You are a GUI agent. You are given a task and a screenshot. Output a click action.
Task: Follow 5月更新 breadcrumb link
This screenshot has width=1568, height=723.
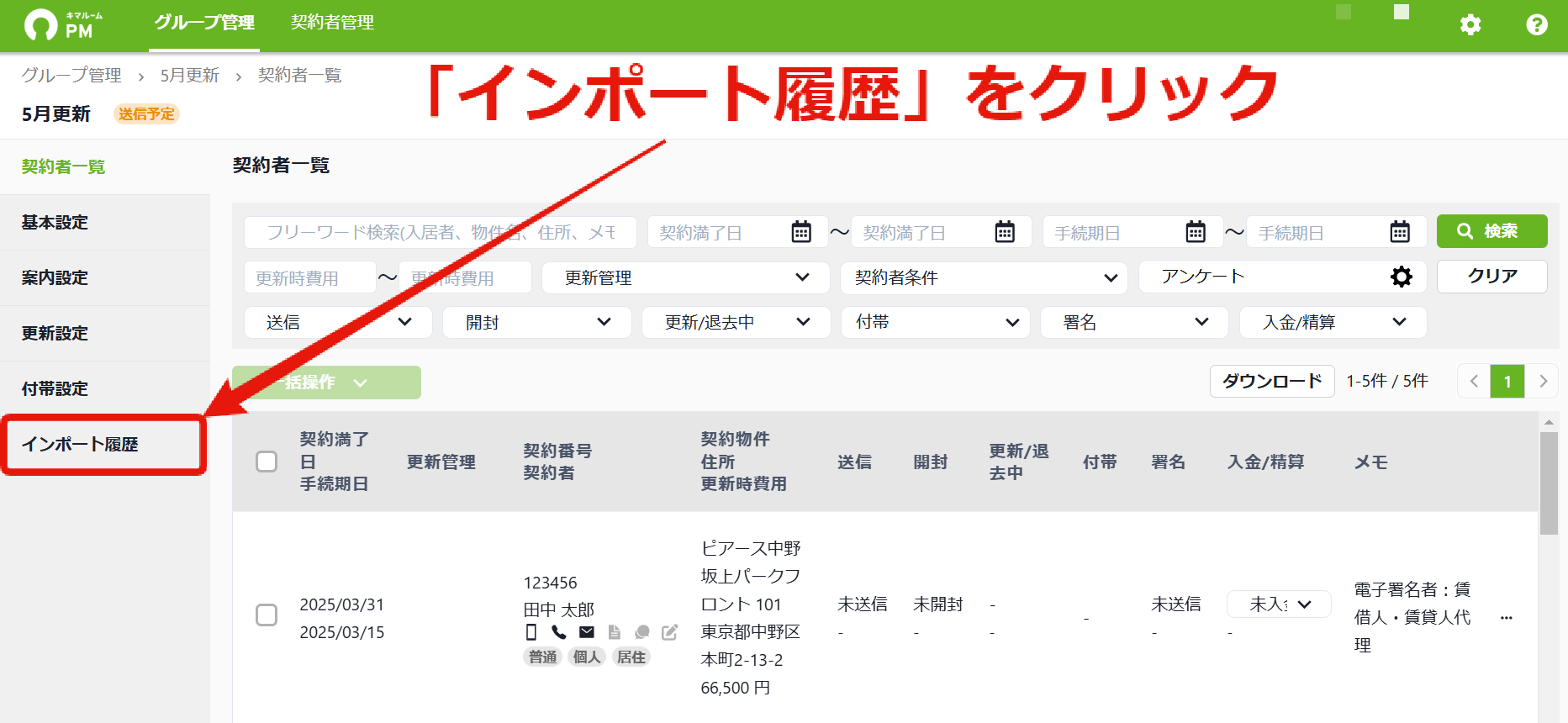(x=190, y=75)
